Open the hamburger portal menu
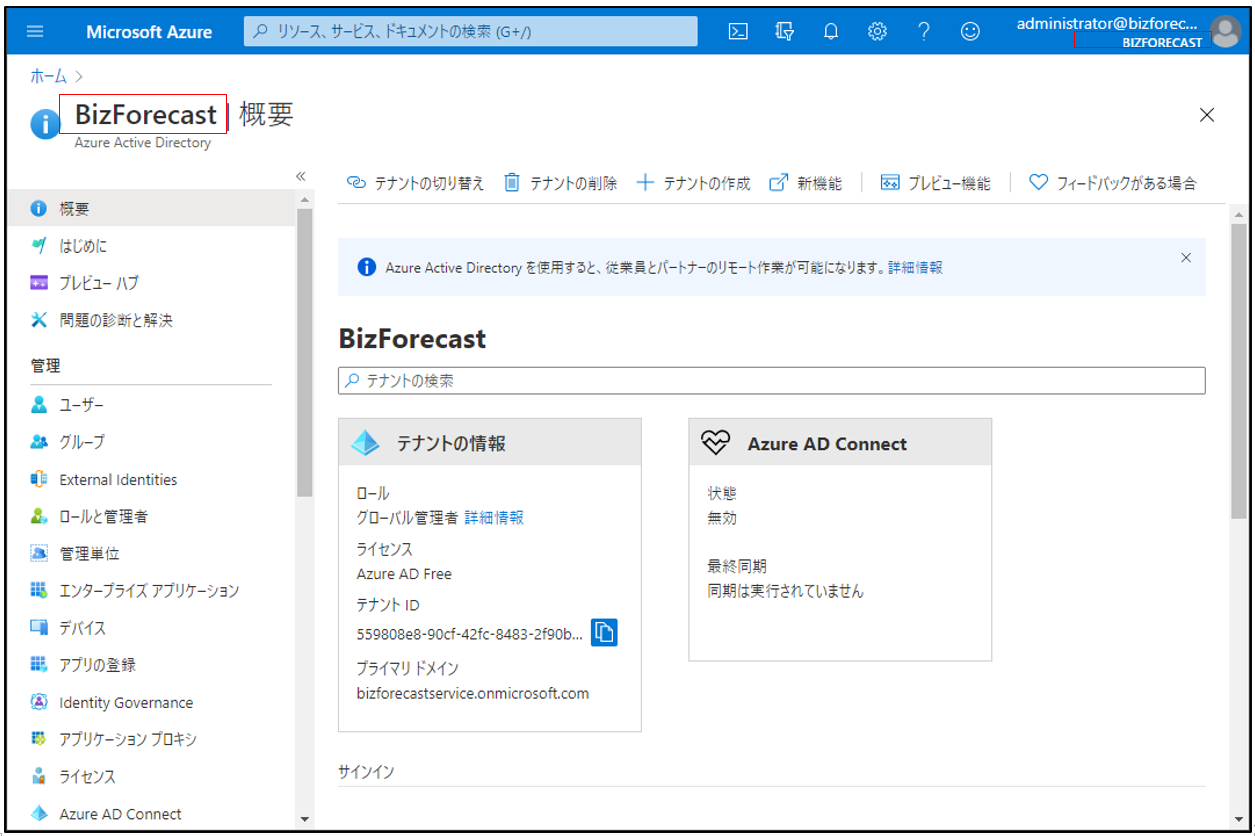This screenshot has height=836, width=1255. (35, 31)
